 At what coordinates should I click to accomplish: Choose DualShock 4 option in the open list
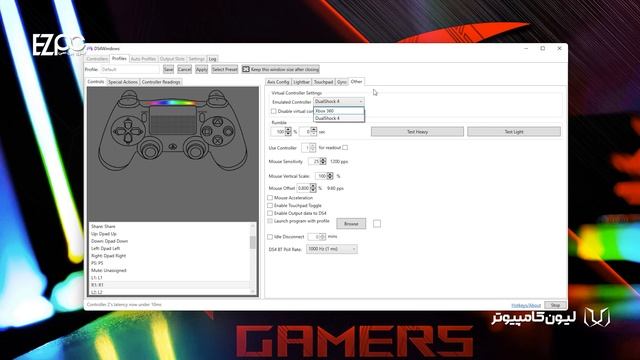pos(339,118)
